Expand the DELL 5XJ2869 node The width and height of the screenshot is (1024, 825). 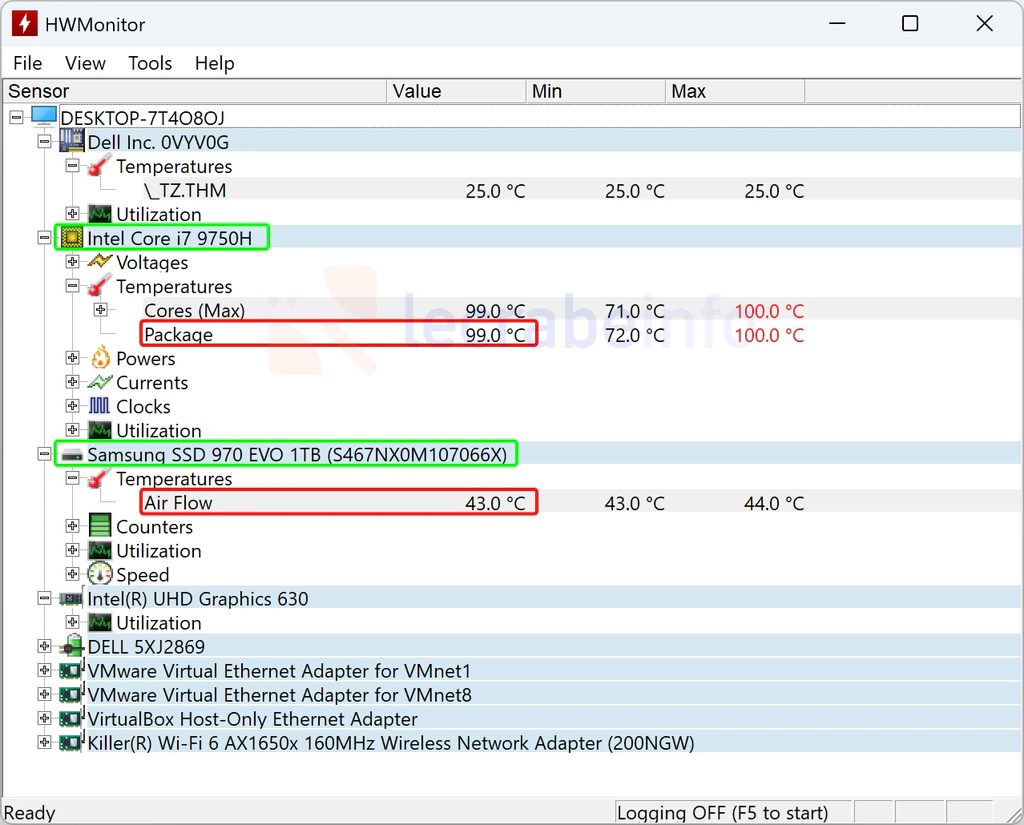point(44,646)
